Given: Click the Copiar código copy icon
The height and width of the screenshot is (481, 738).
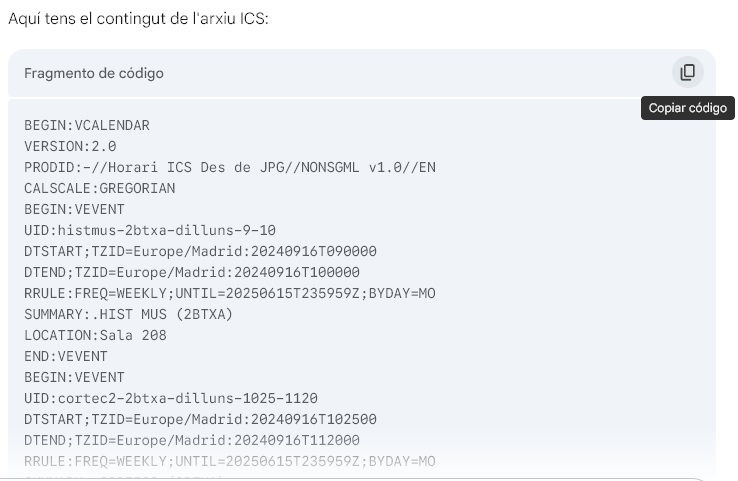Looking at the screenshot, I should pyautogui.click(x=688, y=72).
